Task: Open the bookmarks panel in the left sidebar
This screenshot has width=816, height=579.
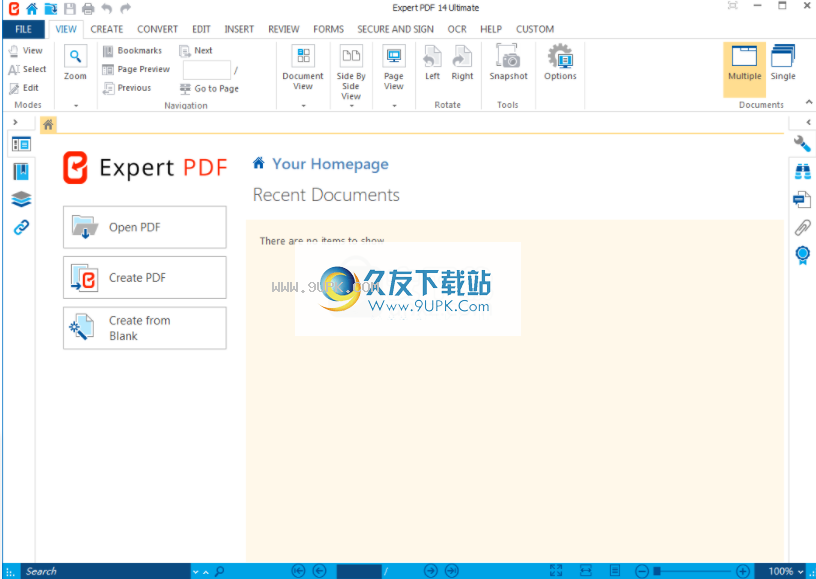Action: (x=21, y=172)
